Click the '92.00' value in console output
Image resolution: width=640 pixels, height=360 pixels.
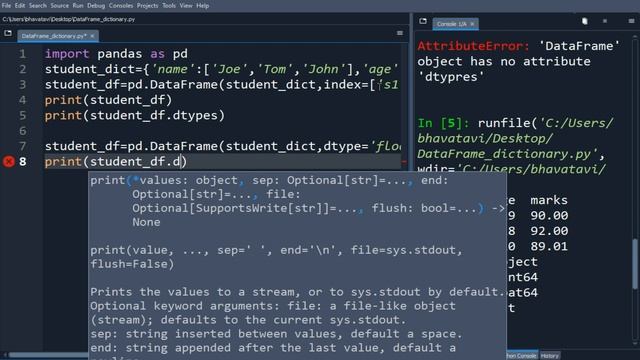pyautogui.click(x=549, y=231)
